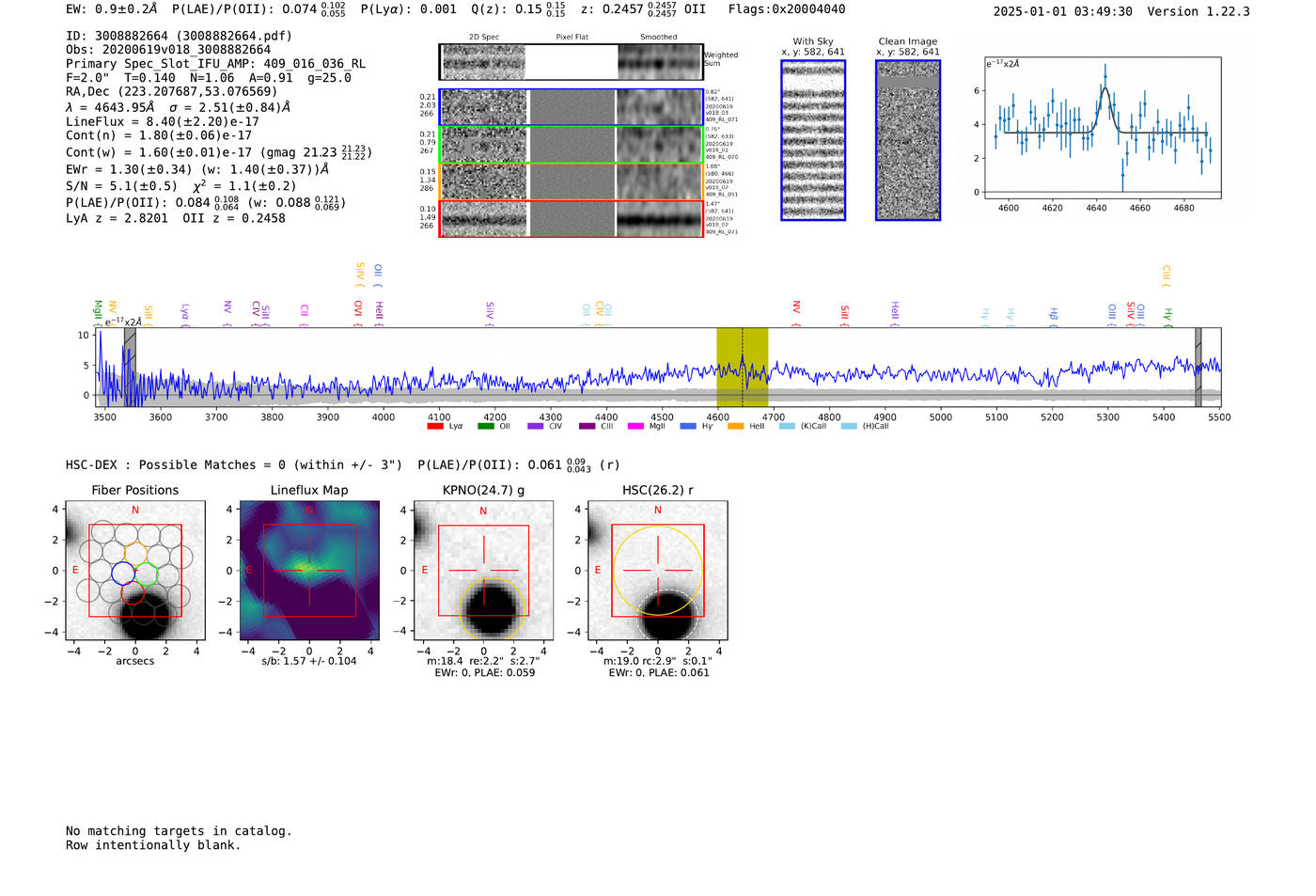Click the Gaussian fit peak near 4644
The image size is (1316, 896).
pyautogui.click(x=1105, y=89)
